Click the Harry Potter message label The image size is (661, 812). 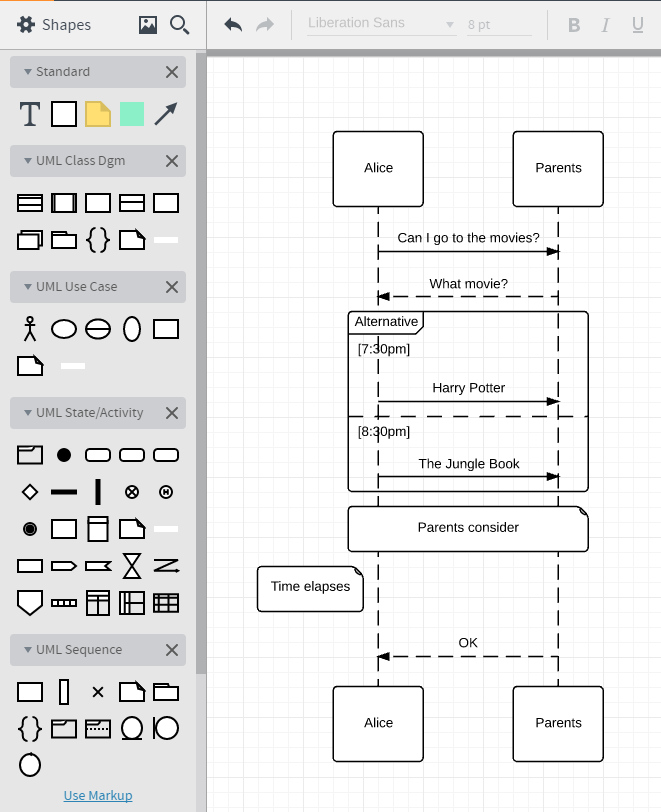[468, 388]
